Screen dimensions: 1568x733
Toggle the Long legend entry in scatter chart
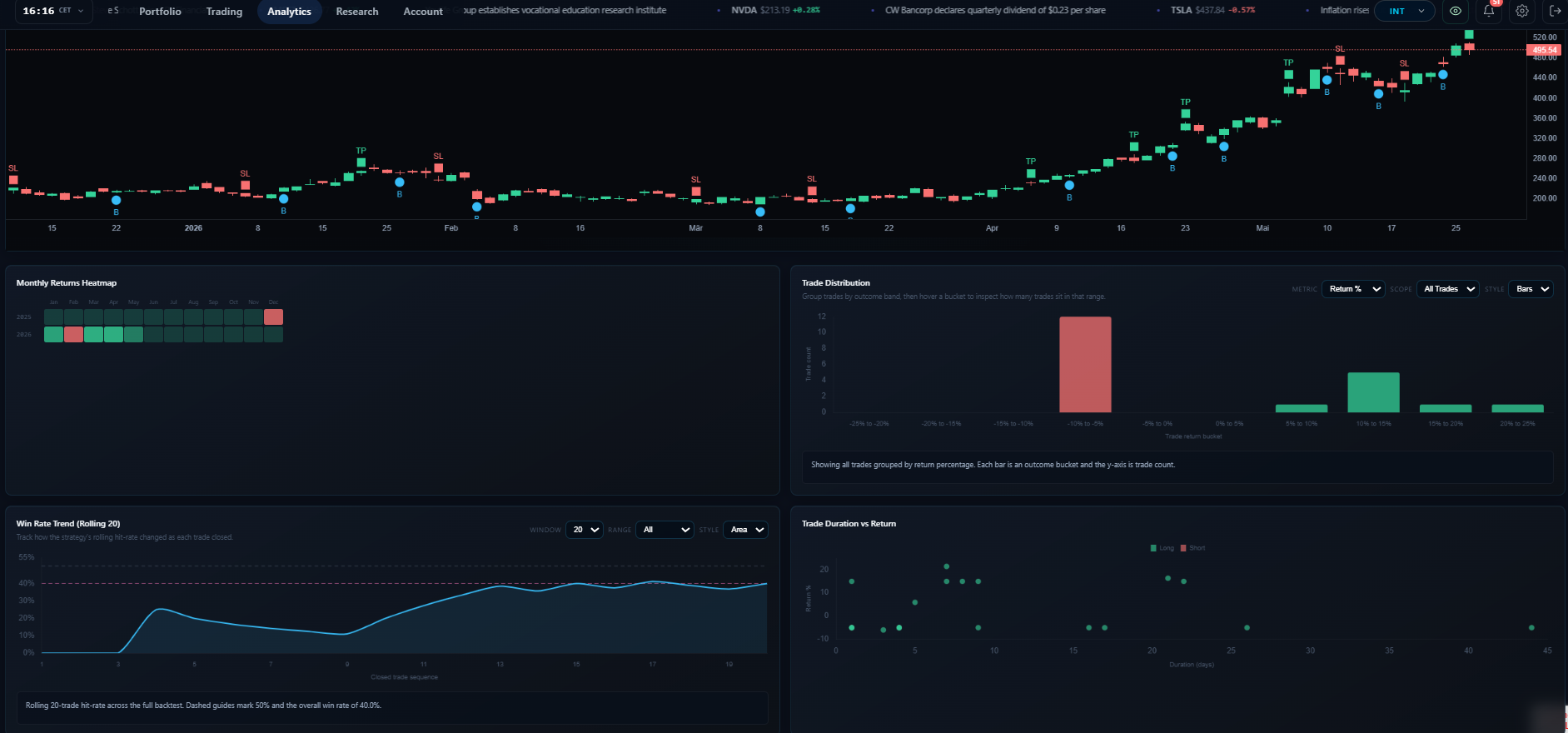1162,548
